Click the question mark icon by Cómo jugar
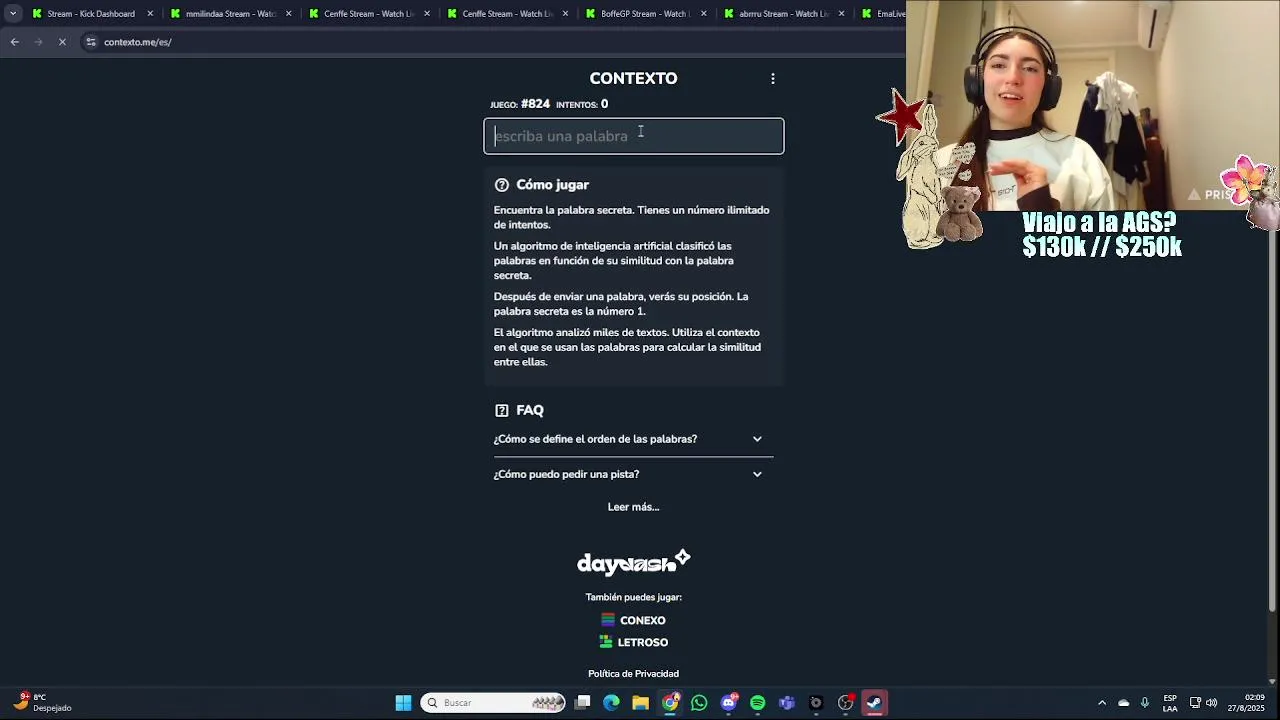Image resolution: width=1280 pixels, height=720 pixels. (502, 185)
